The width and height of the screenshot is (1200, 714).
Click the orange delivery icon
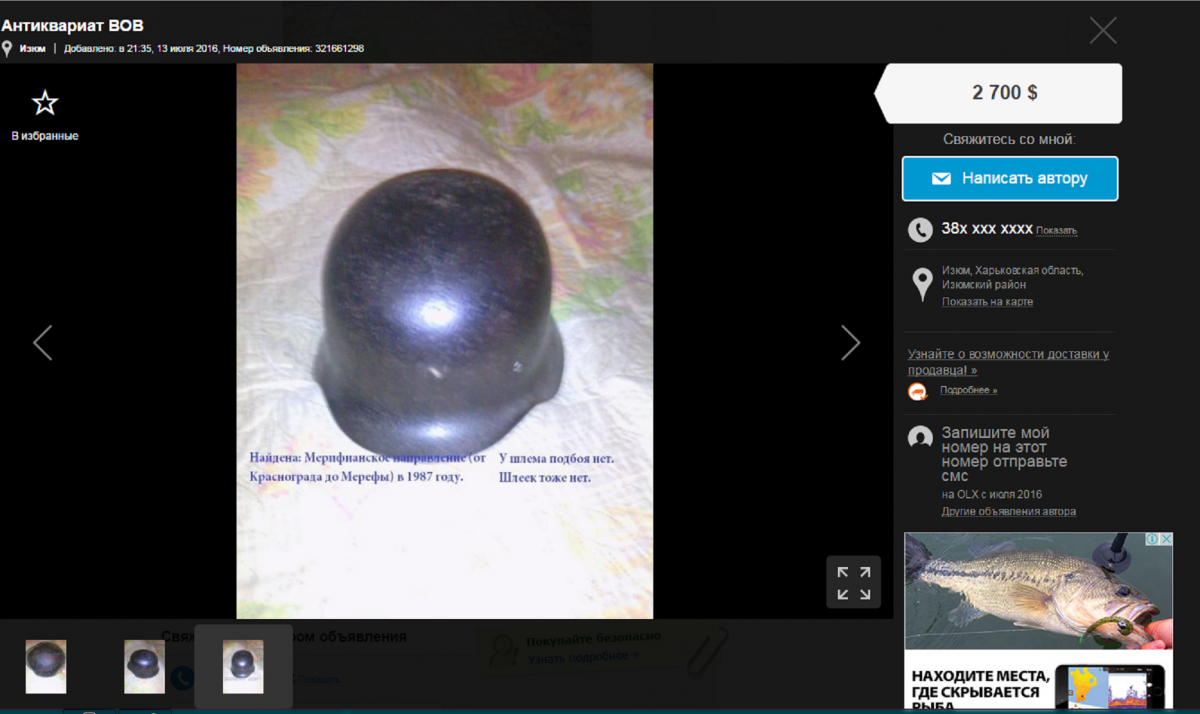918,391
